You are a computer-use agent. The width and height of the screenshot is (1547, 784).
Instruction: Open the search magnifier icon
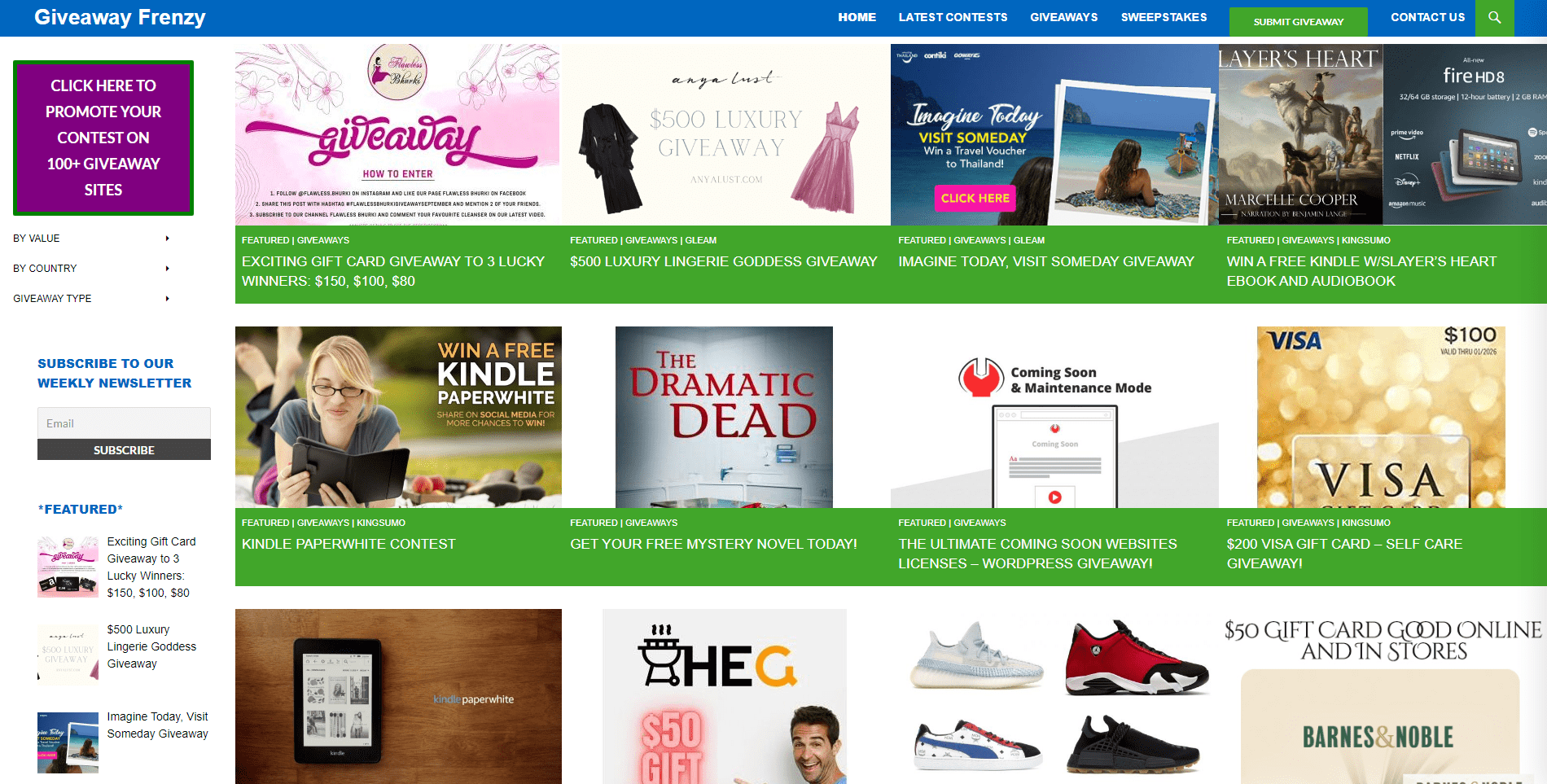tap(1494, 17)
